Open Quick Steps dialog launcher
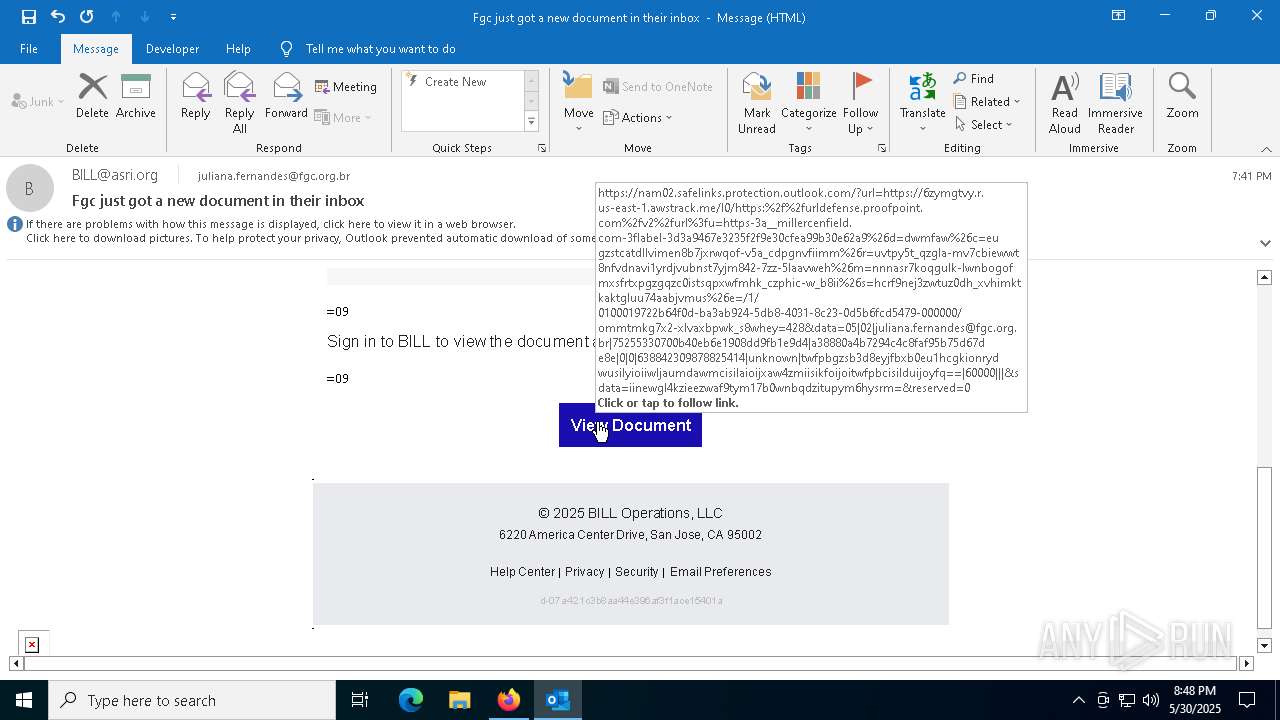The height and width of the screenshot is (720, 1280). click(542, 148)
